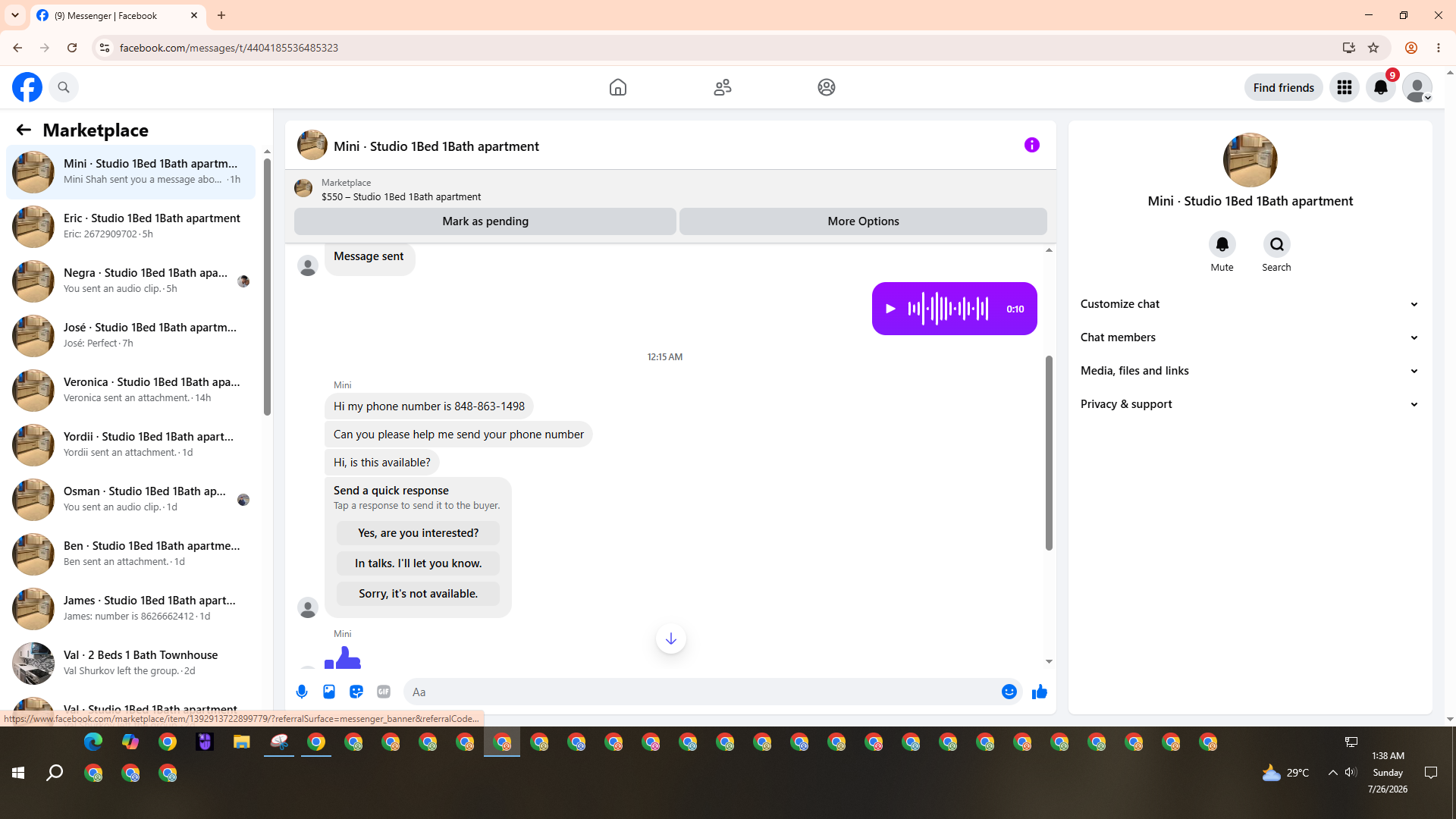Open the Facebook logo home link
This screenshot has width=1456, height=819.
[27, 87]
